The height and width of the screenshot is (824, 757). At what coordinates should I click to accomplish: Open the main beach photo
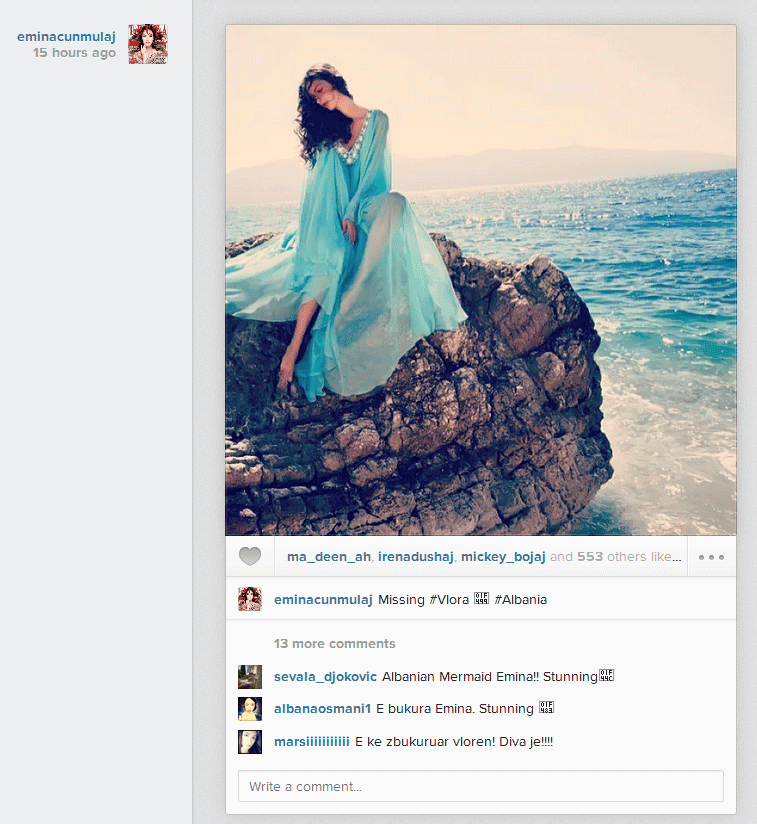pyautogui.click(x=480, y=280)
